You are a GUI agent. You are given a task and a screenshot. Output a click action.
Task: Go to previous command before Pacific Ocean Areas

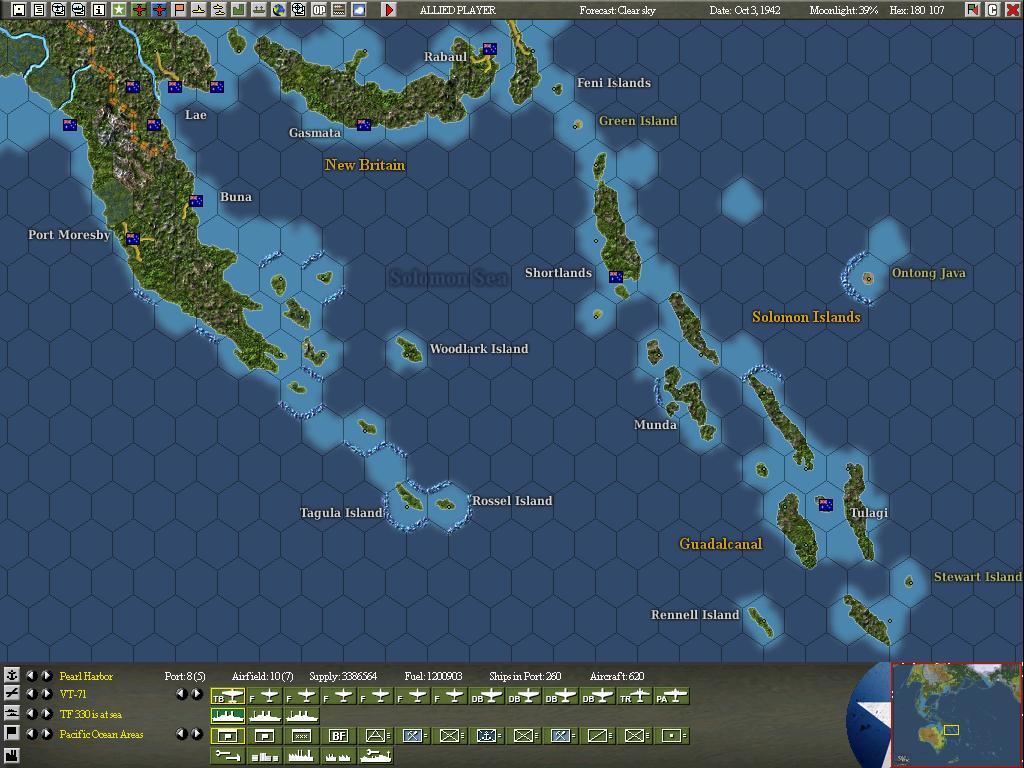(31, 733)
